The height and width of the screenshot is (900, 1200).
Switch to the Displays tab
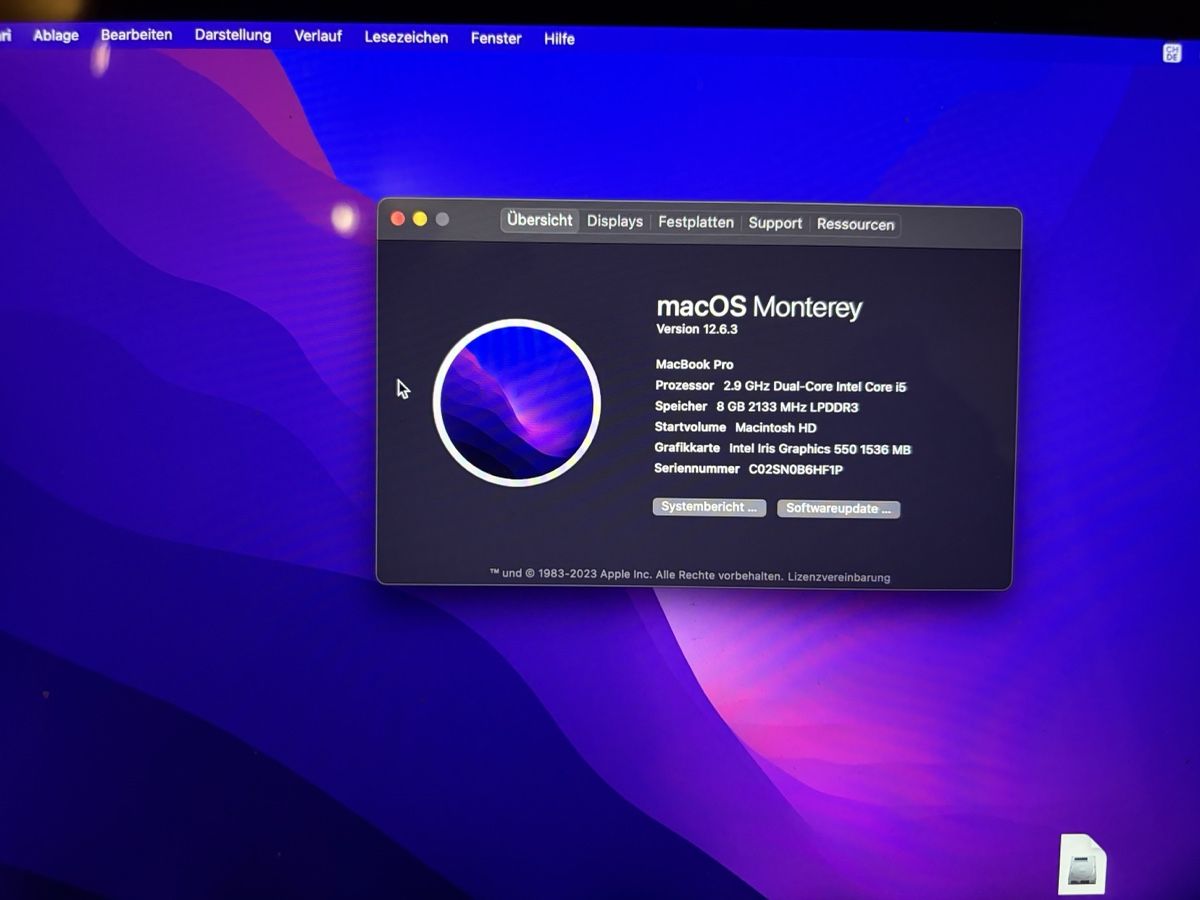615,221
